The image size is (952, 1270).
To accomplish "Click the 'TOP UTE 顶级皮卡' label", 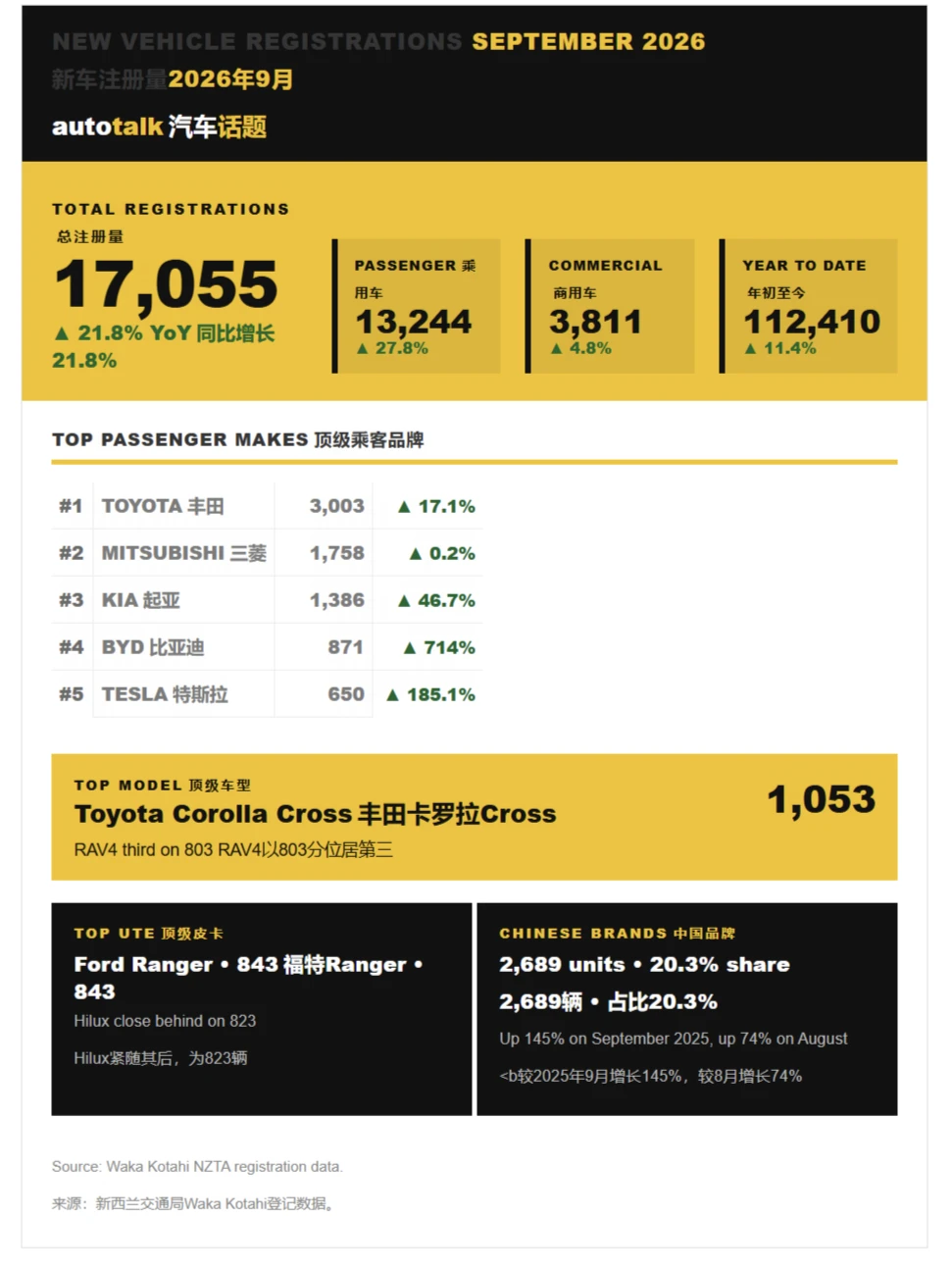I will pyautogui.click(x=149, y=934).
